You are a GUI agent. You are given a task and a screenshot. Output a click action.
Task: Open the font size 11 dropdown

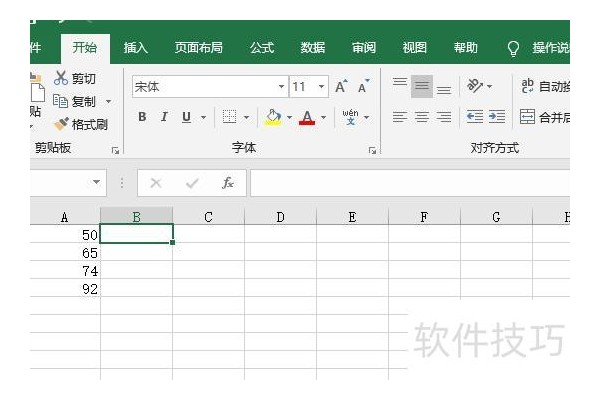click(321, 87)
